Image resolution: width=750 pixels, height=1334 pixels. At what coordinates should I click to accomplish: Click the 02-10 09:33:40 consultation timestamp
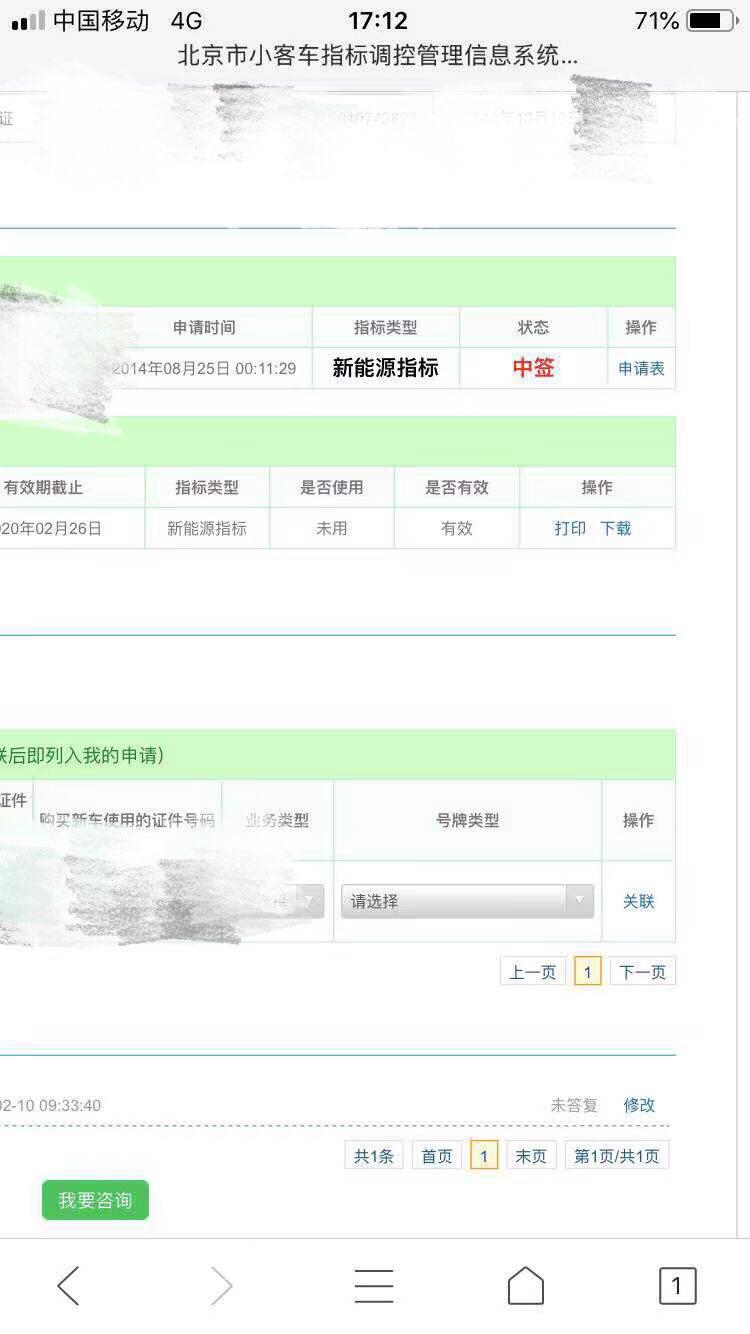point(50,1106)
